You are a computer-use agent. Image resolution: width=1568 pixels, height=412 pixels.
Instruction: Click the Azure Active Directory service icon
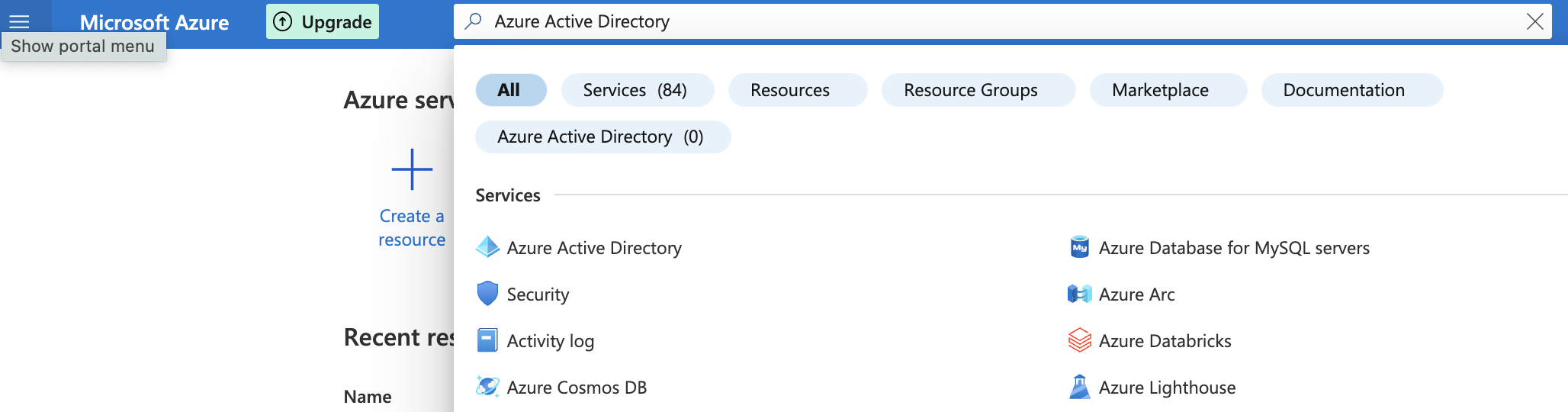tap(487, 248)
